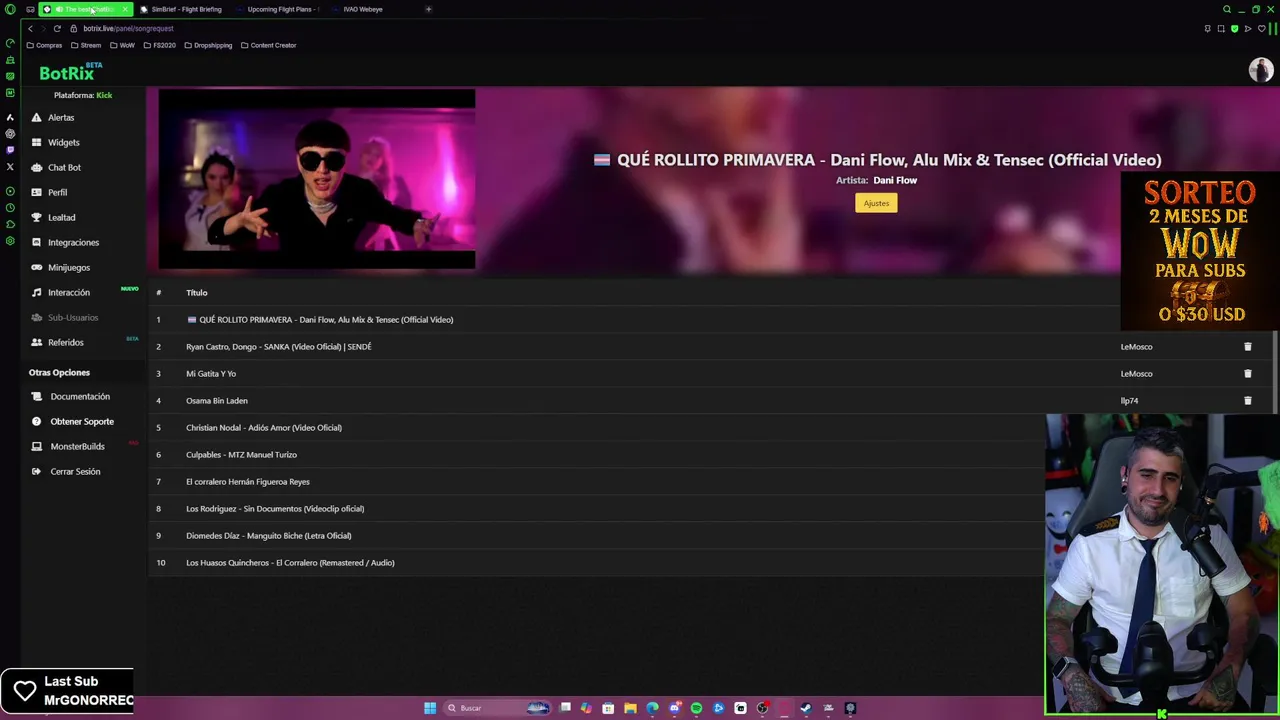Click the taskbar Buscar search box
Viewport: 1280px width, 720px height.
(497, 708)
